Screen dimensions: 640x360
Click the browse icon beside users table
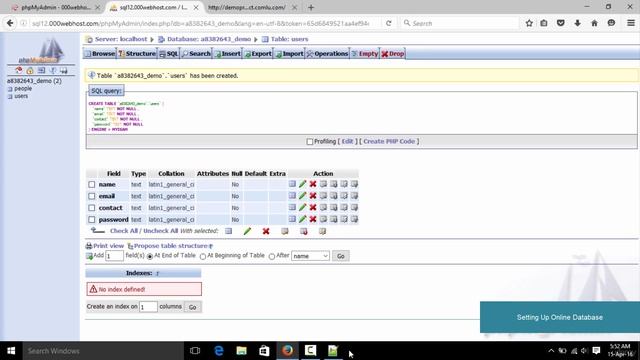(10, 96)
